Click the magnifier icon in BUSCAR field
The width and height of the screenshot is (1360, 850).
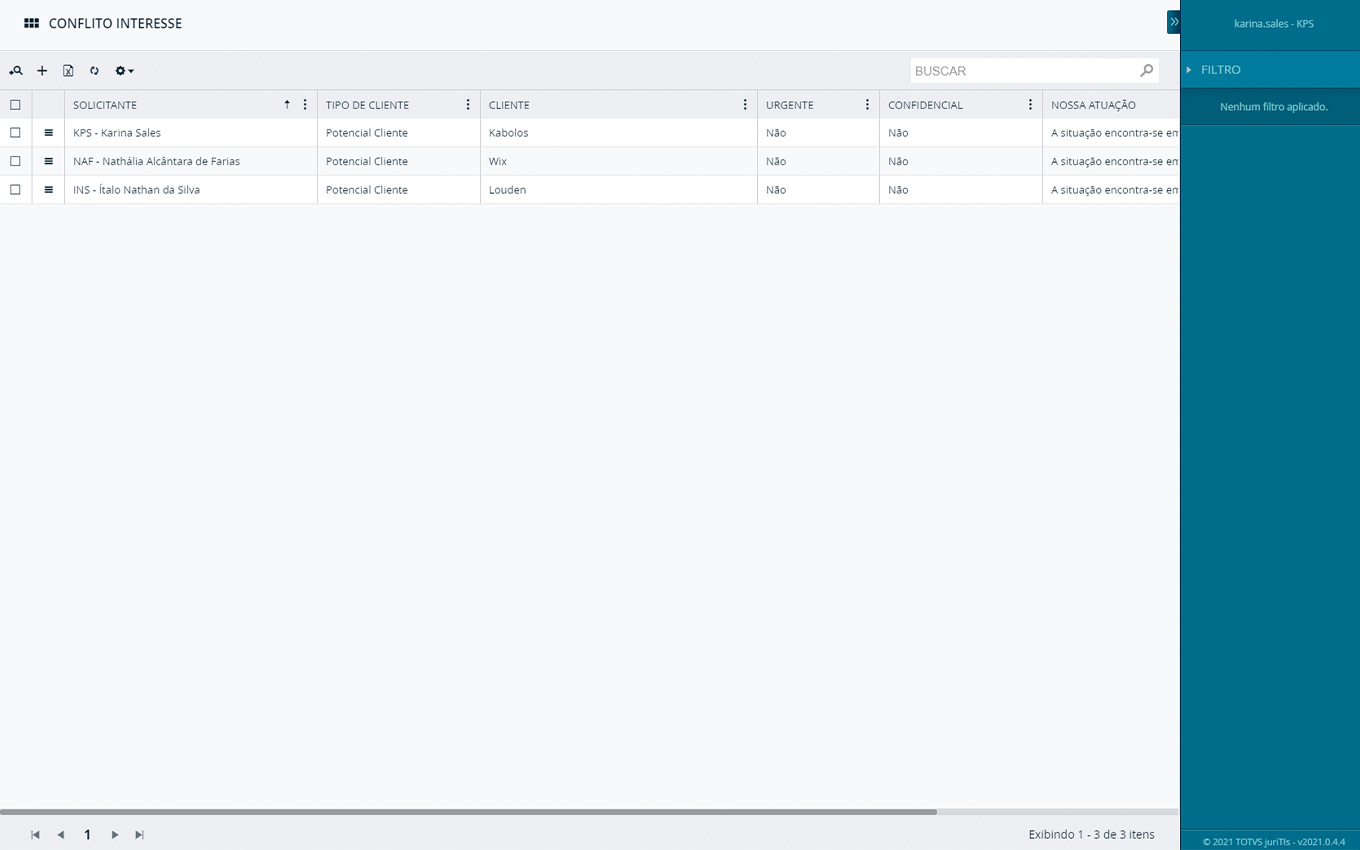(x=1146, y=70)
